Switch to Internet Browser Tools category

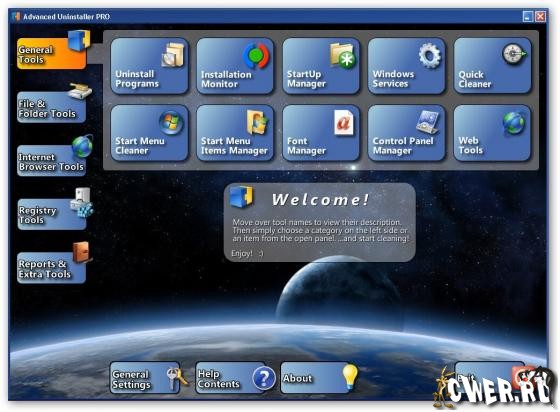[51, 161]
